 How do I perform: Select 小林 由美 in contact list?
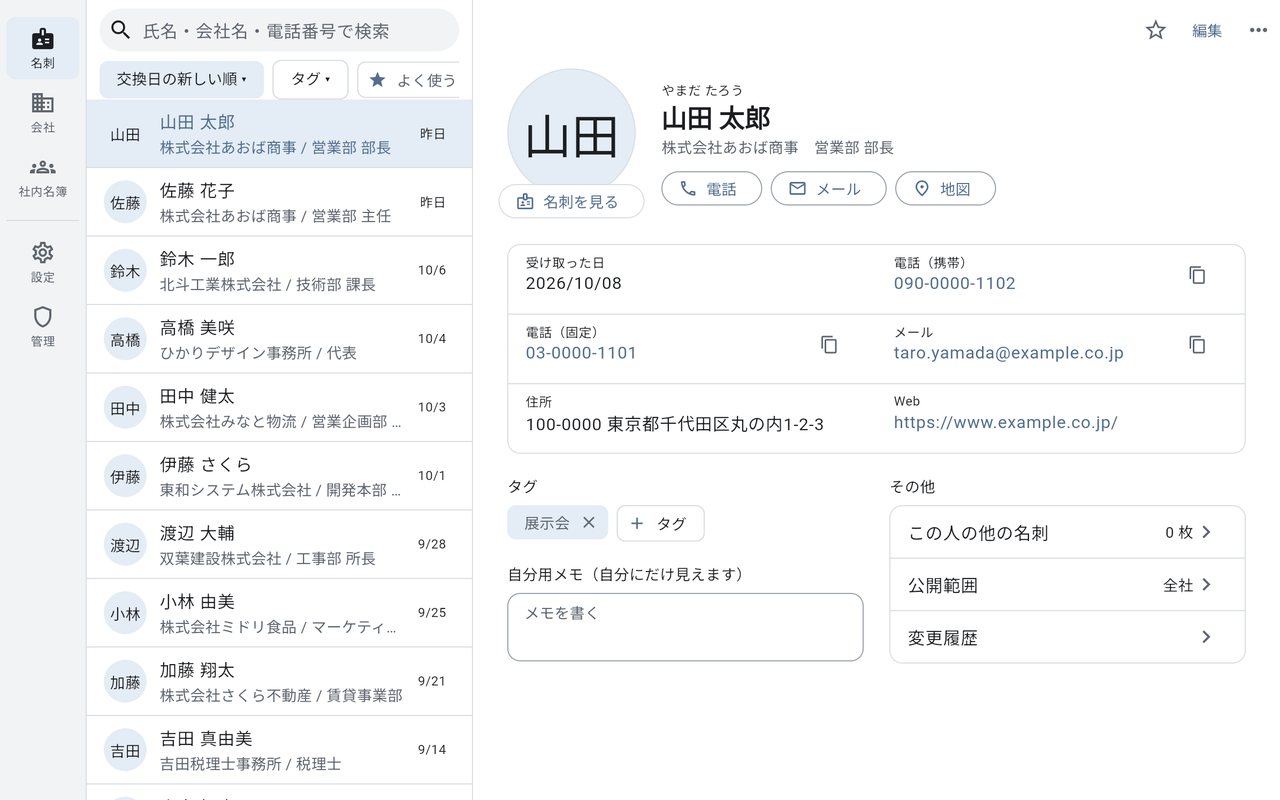point(279,614)
